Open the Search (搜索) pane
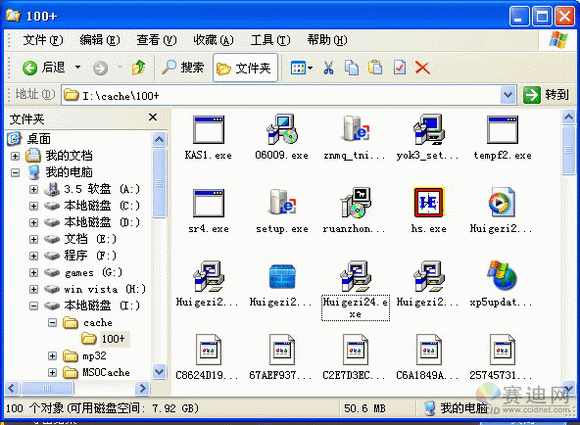 (183, 68)
